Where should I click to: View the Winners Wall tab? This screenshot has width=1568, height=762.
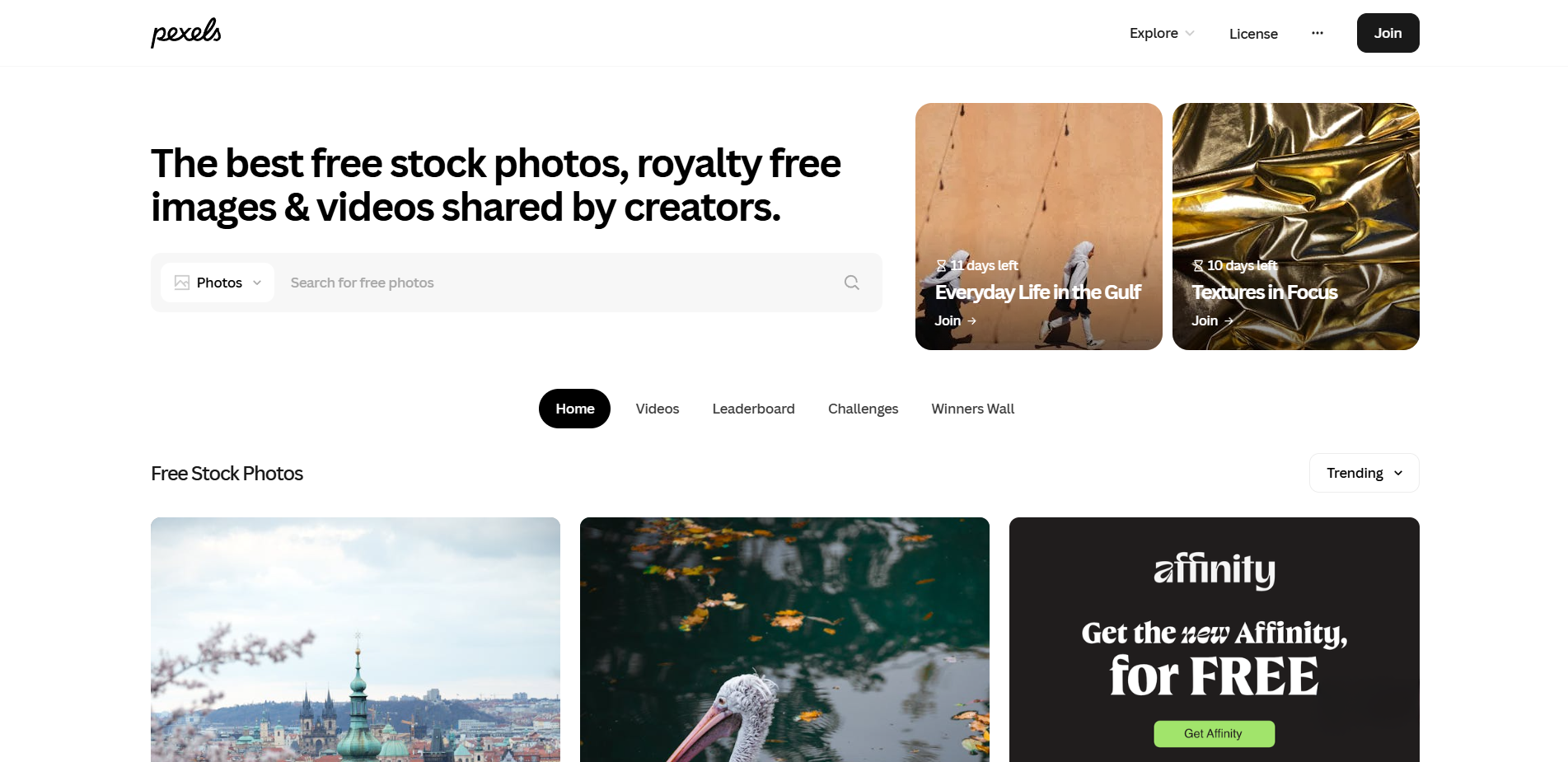tap(973, 409)
